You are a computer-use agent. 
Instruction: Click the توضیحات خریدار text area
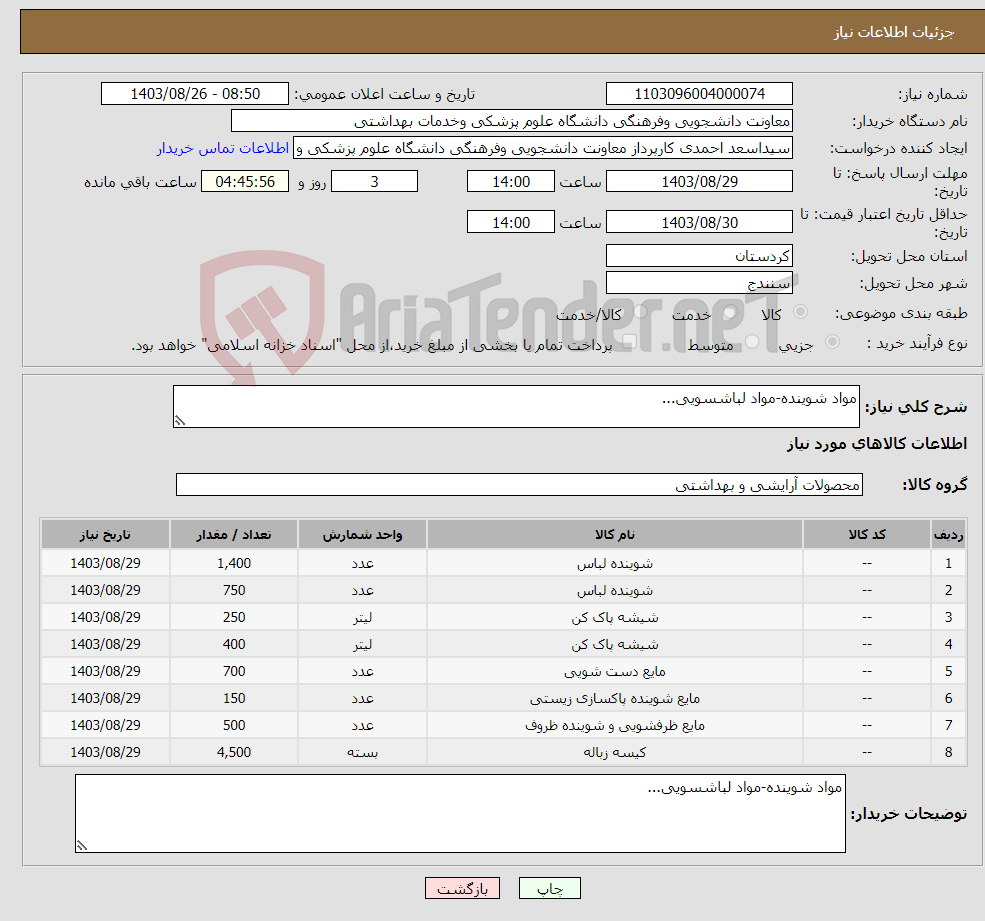pyautogui.click(x=460, y=814)
